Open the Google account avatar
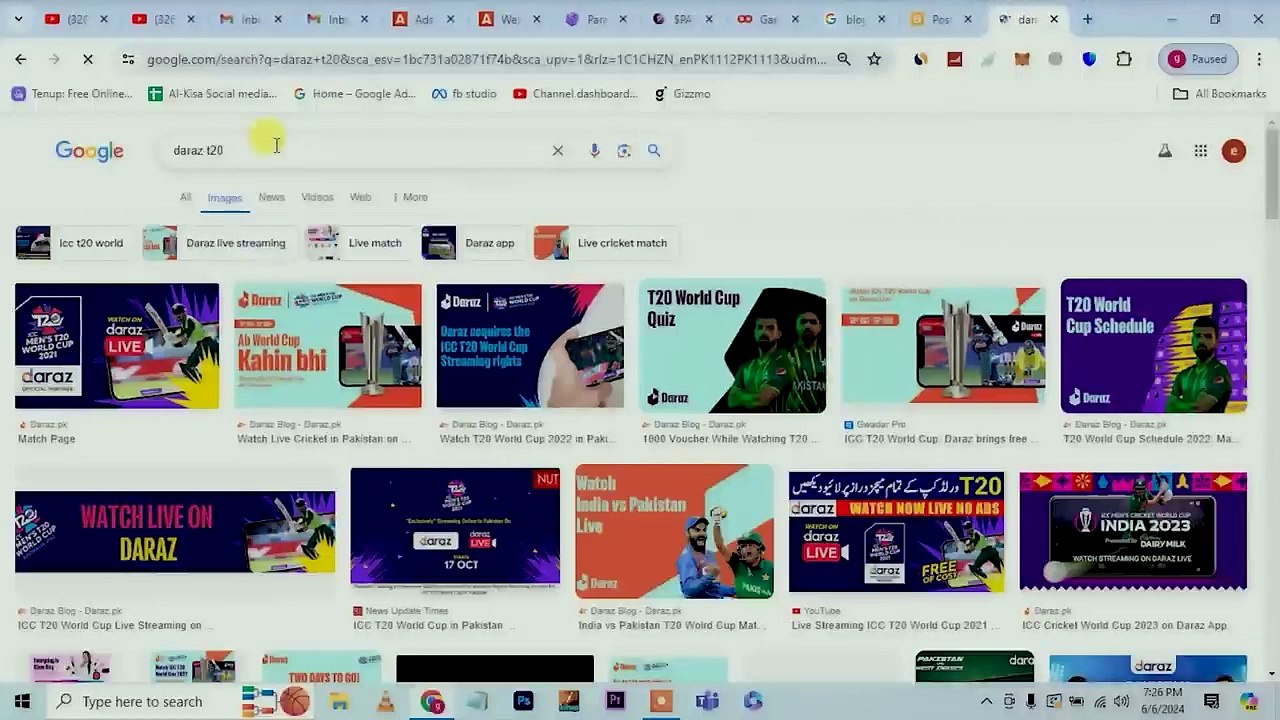This screenshot has width=1280, height=720. tap(1234, 151)
